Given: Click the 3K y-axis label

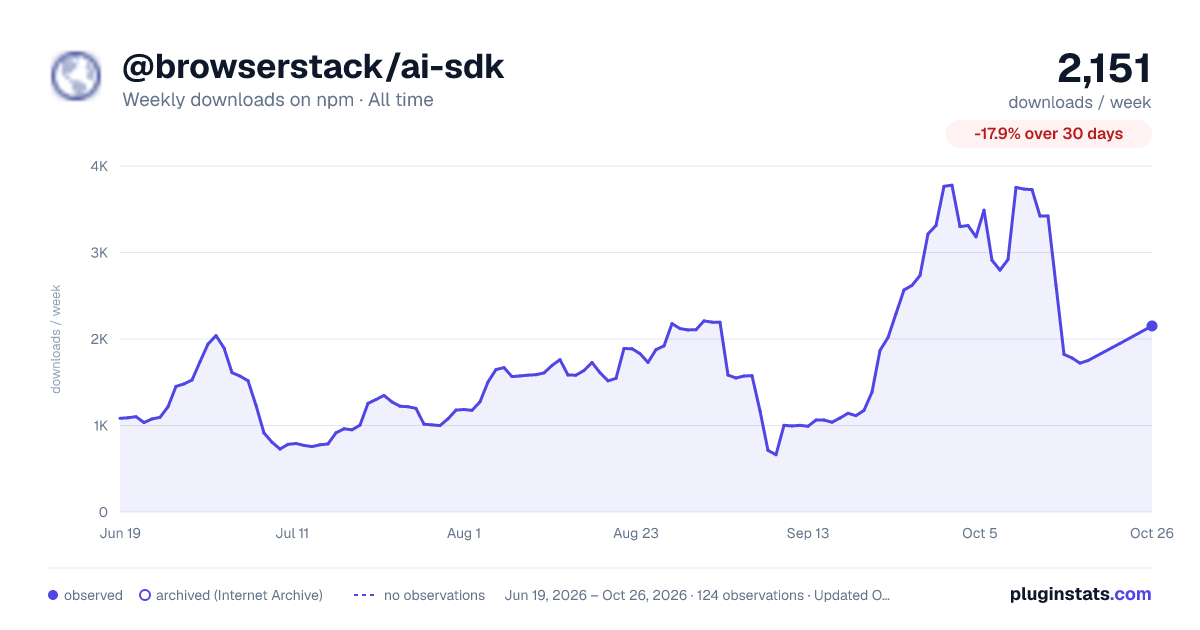Looking at the screenshot, I should pyautogui.click(x=98, y=253).
